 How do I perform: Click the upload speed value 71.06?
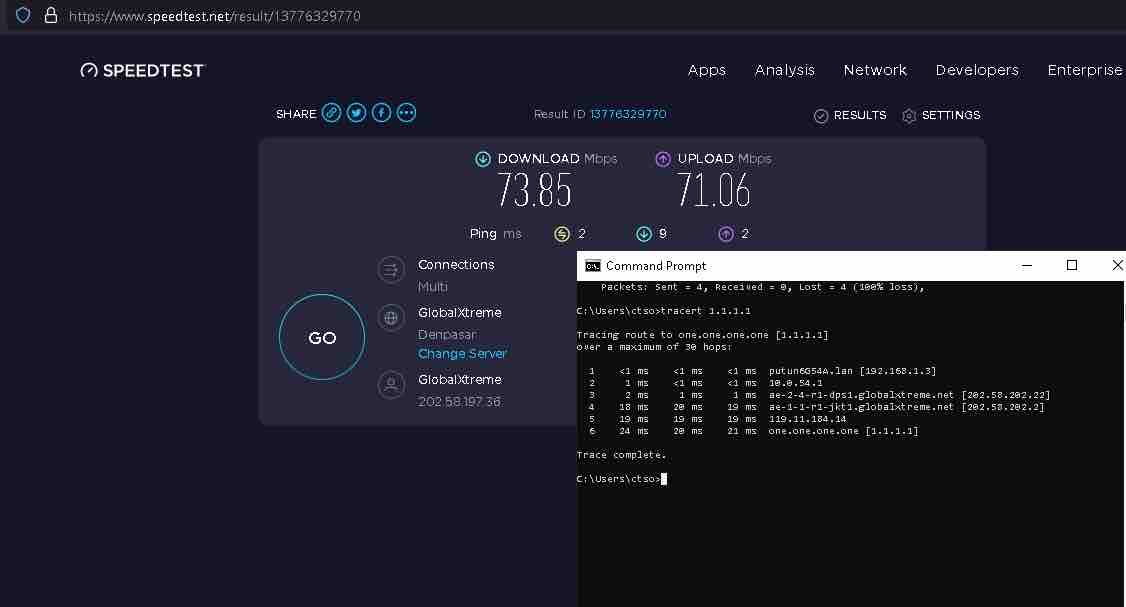coord(713,190)
